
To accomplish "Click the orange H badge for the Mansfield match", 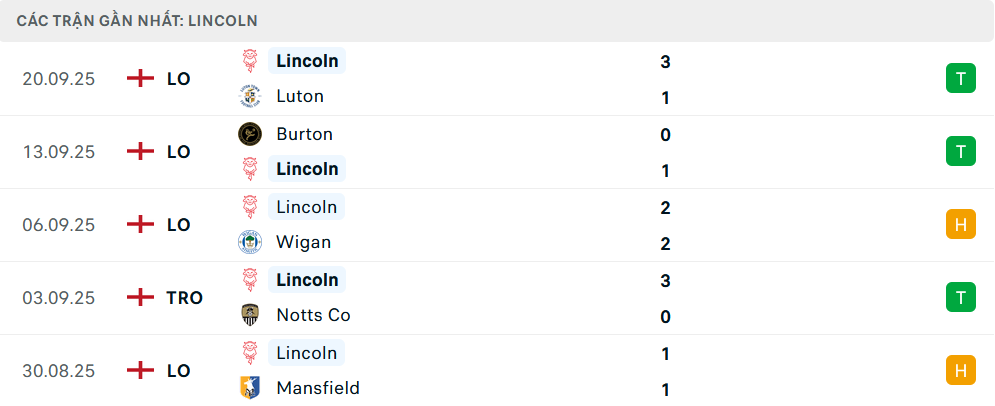I will pos(961,370).
